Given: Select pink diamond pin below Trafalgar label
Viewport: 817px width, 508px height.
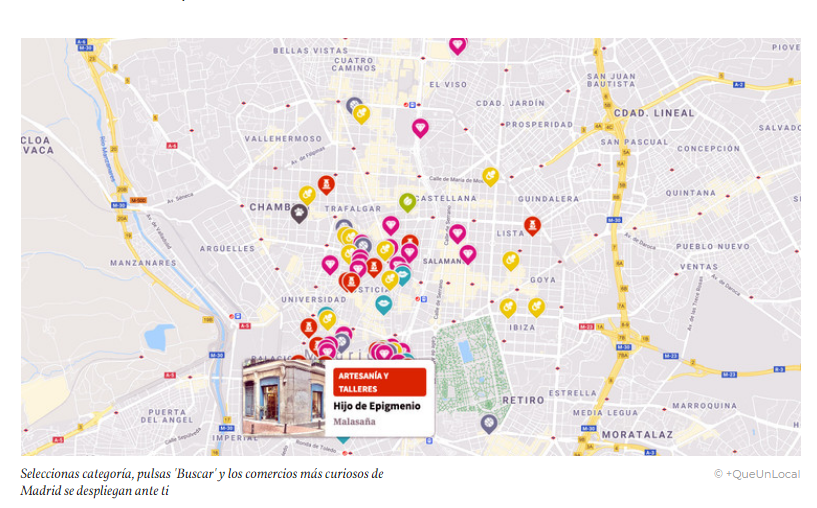Looking at the screenshot, I should (391, 225).
